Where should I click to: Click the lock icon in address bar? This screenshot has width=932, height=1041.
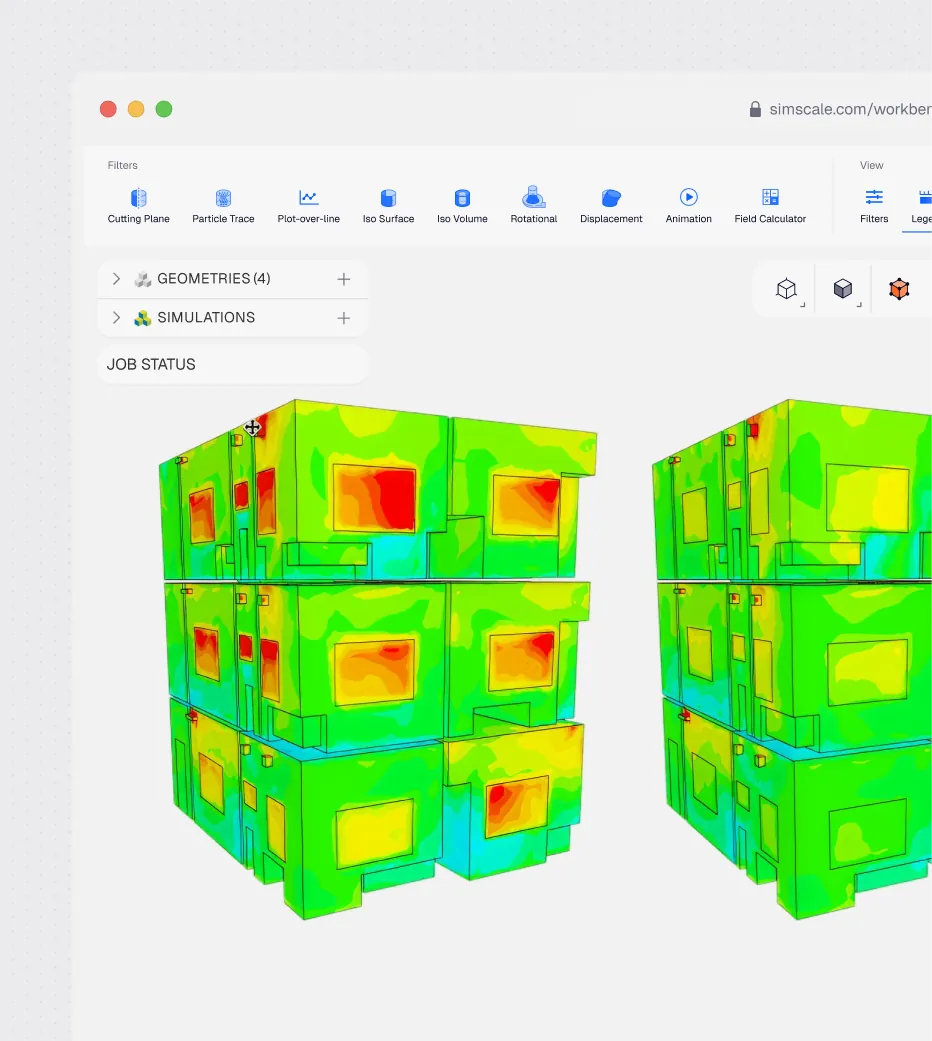click(x=755, y=110)
